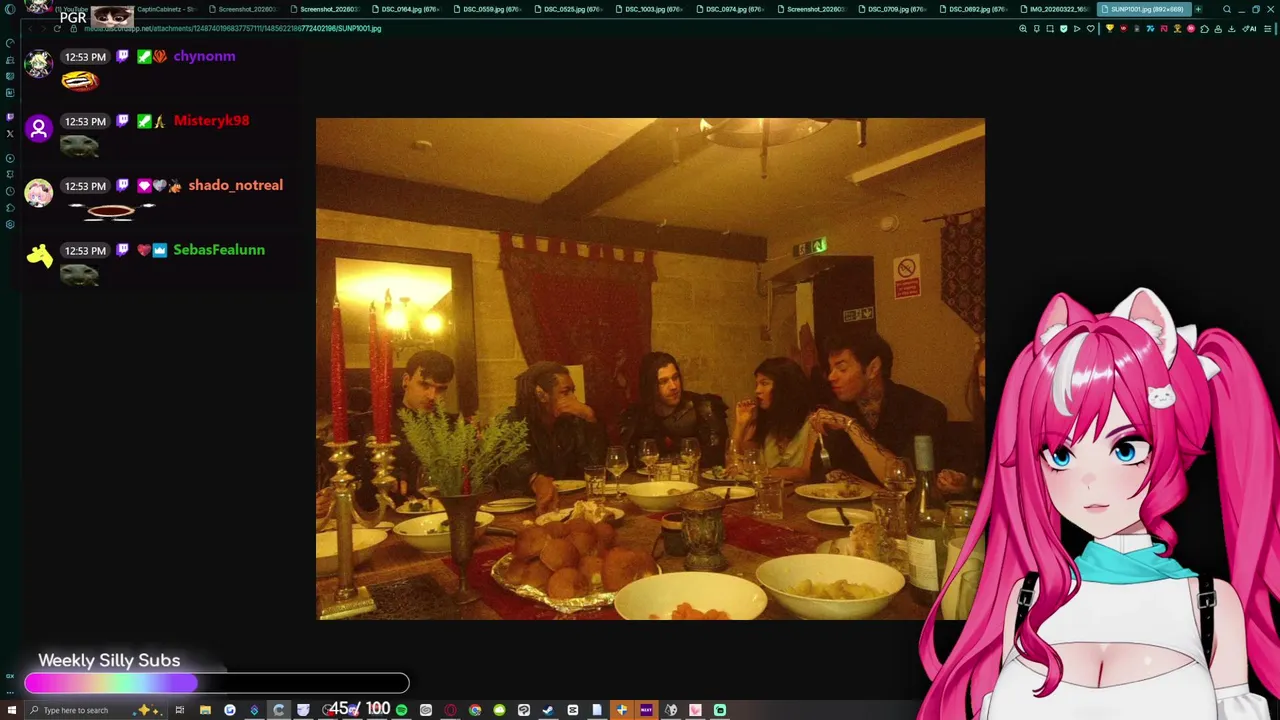1280x720 pixels.
Task: Click username shado_notreal in chat
Action: click(235, 185)
